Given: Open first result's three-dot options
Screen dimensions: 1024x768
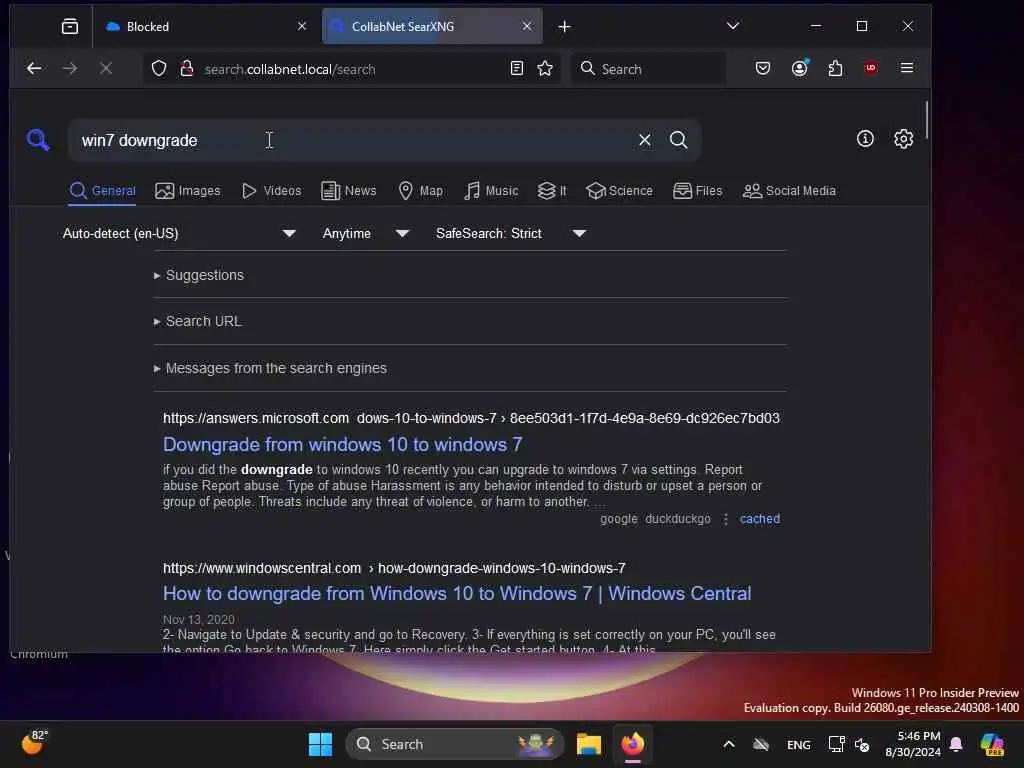Looking at the screenshot, I should click(726, 519).
